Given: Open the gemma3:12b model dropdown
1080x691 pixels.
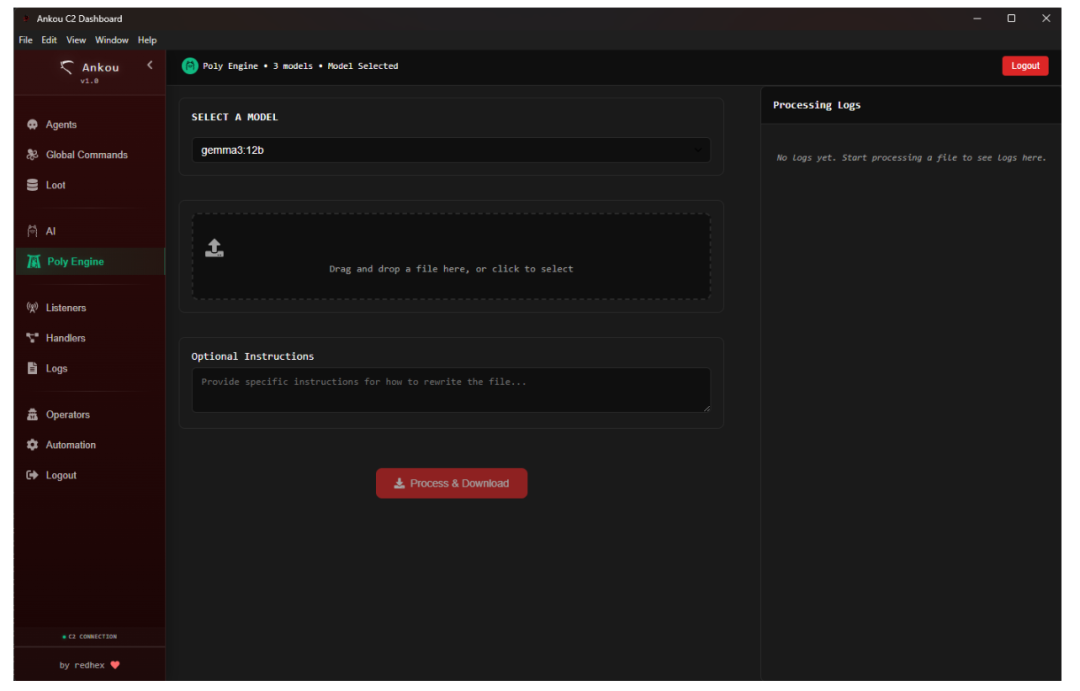Looking at the screenshot, I should 451,150.
